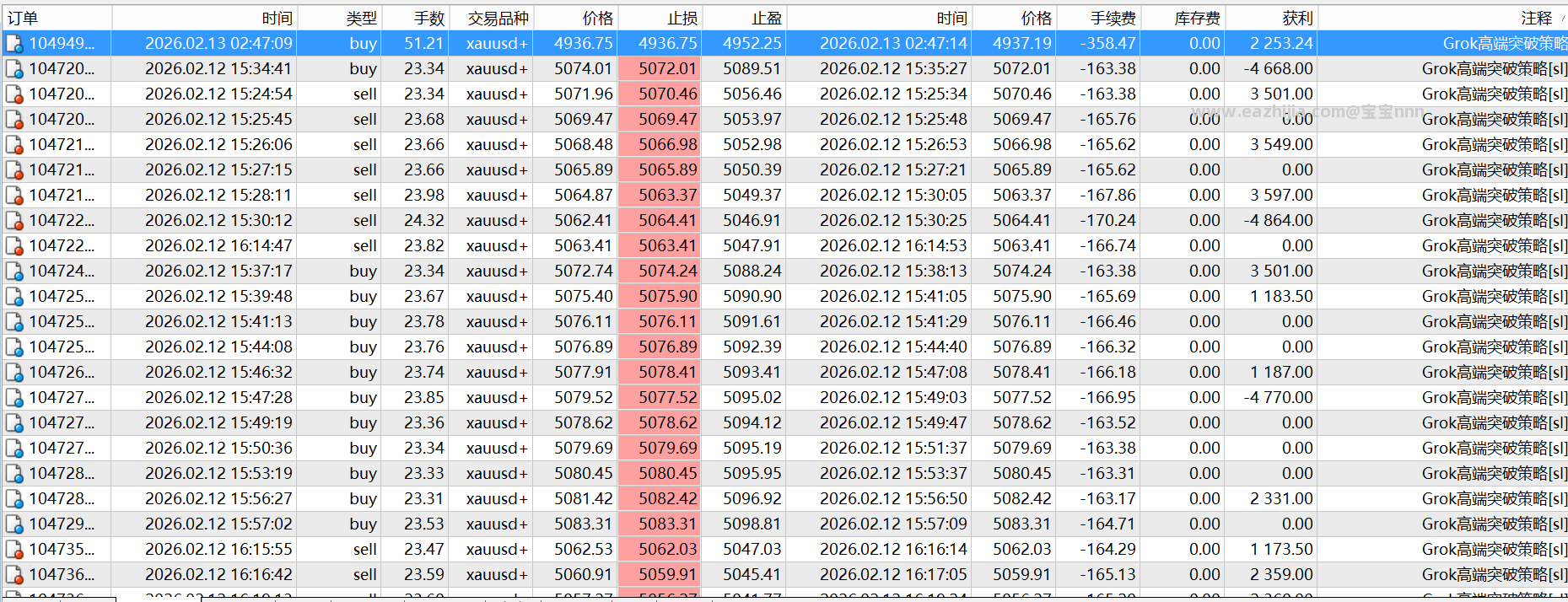Click the order icon of the row opened 15:50:36
The height and width of the screenshot is (602, 1568).
click(x=14, y=449)
